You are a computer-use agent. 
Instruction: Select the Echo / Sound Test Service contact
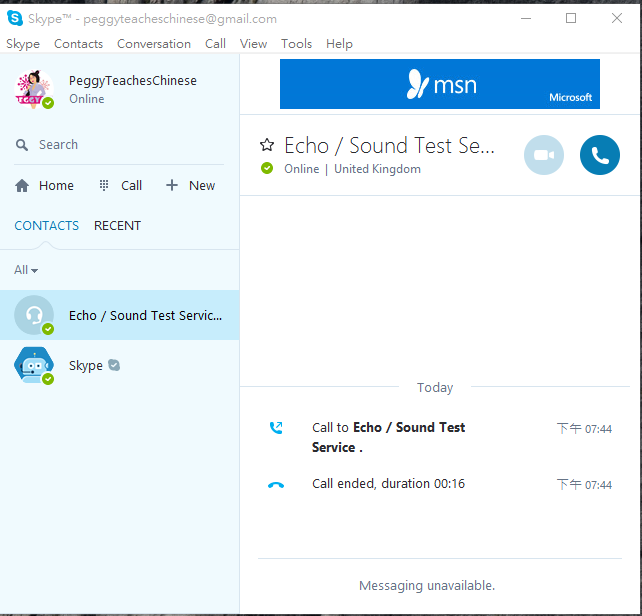pos(120,315)
